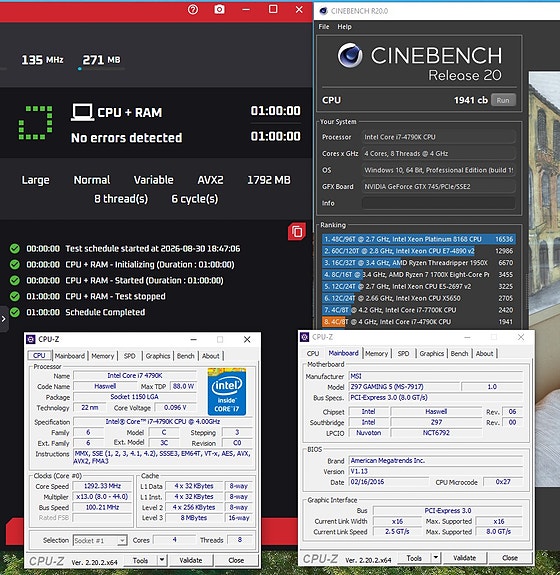Open the Help menu in Cinebench
This screenshot has height=575, width=560.
pos(344,27)
